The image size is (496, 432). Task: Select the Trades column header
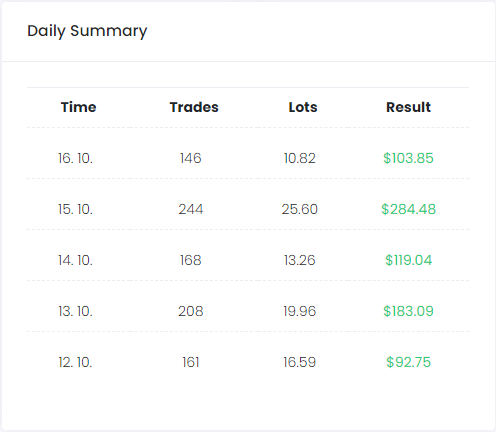tap(194, 107)
